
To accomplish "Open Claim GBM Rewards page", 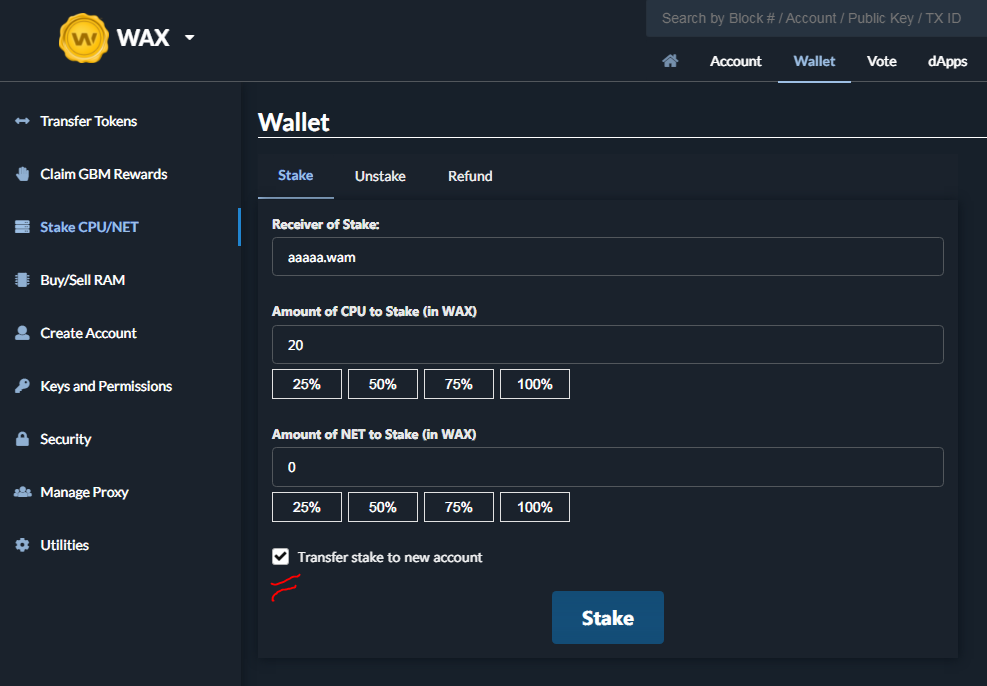I will (104, 174).
